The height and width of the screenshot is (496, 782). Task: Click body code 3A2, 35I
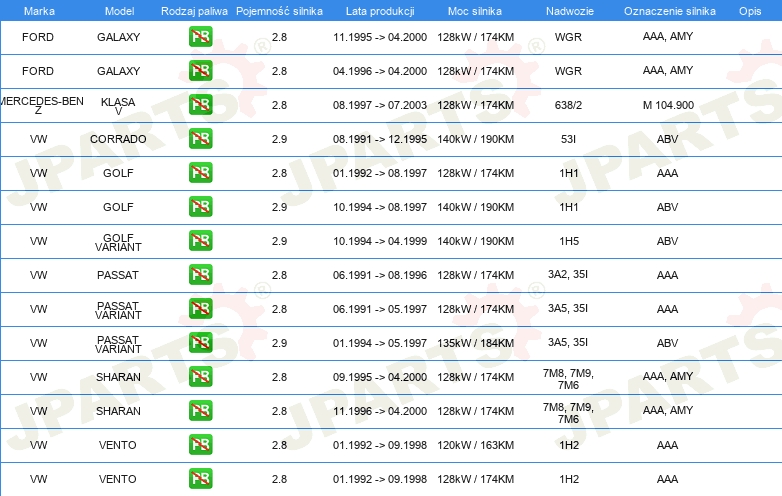568,274
